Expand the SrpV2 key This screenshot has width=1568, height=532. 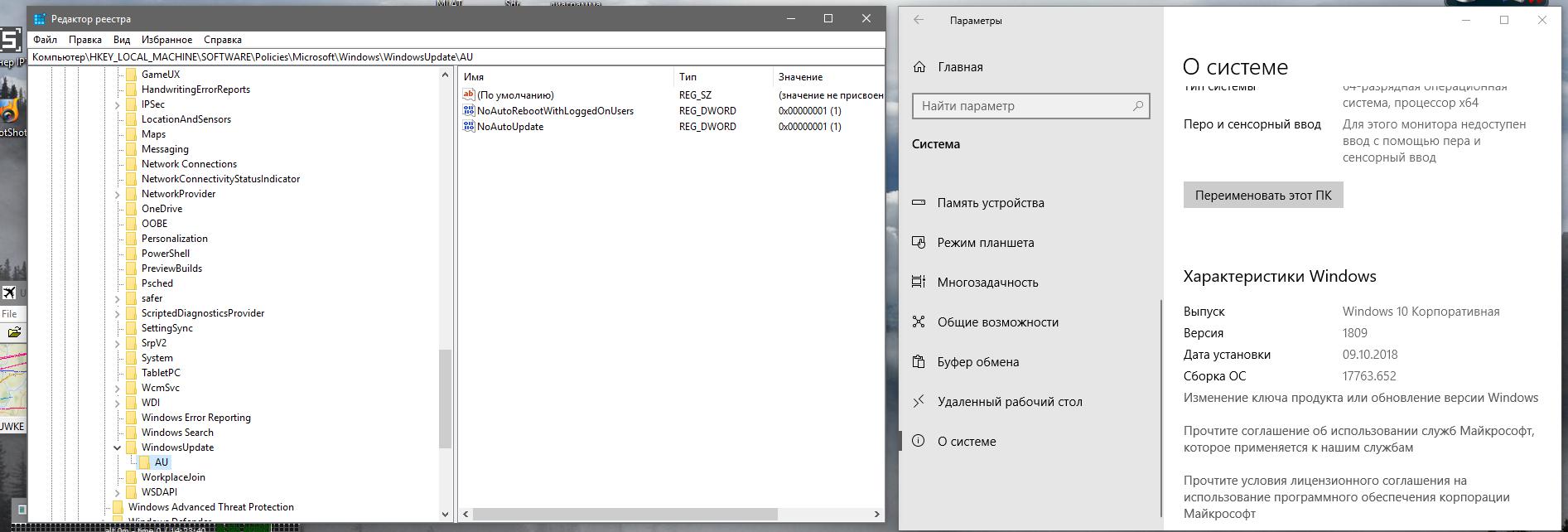point(118,343)
